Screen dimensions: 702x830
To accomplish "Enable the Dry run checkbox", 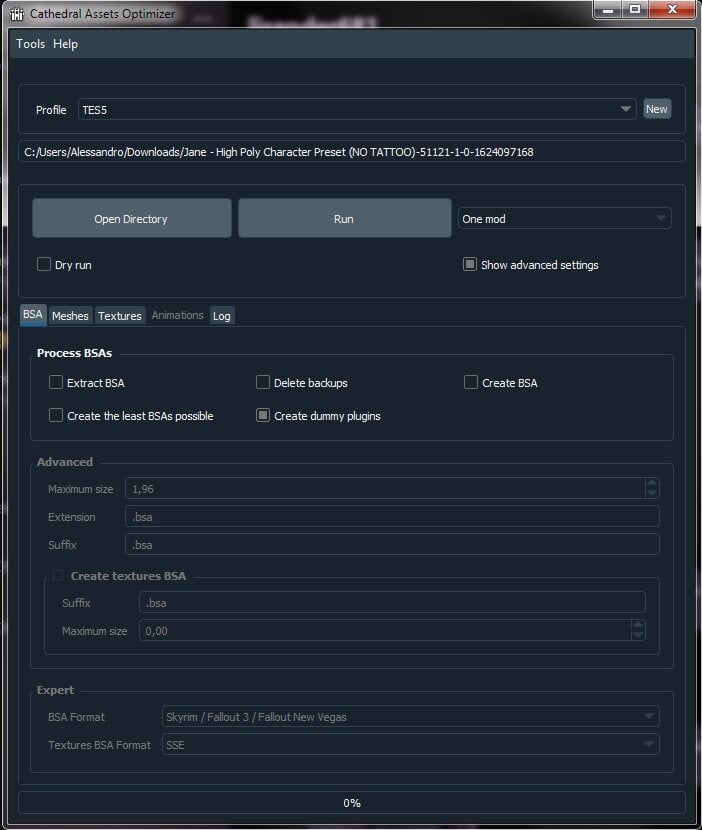I will [x=44, y=264].
